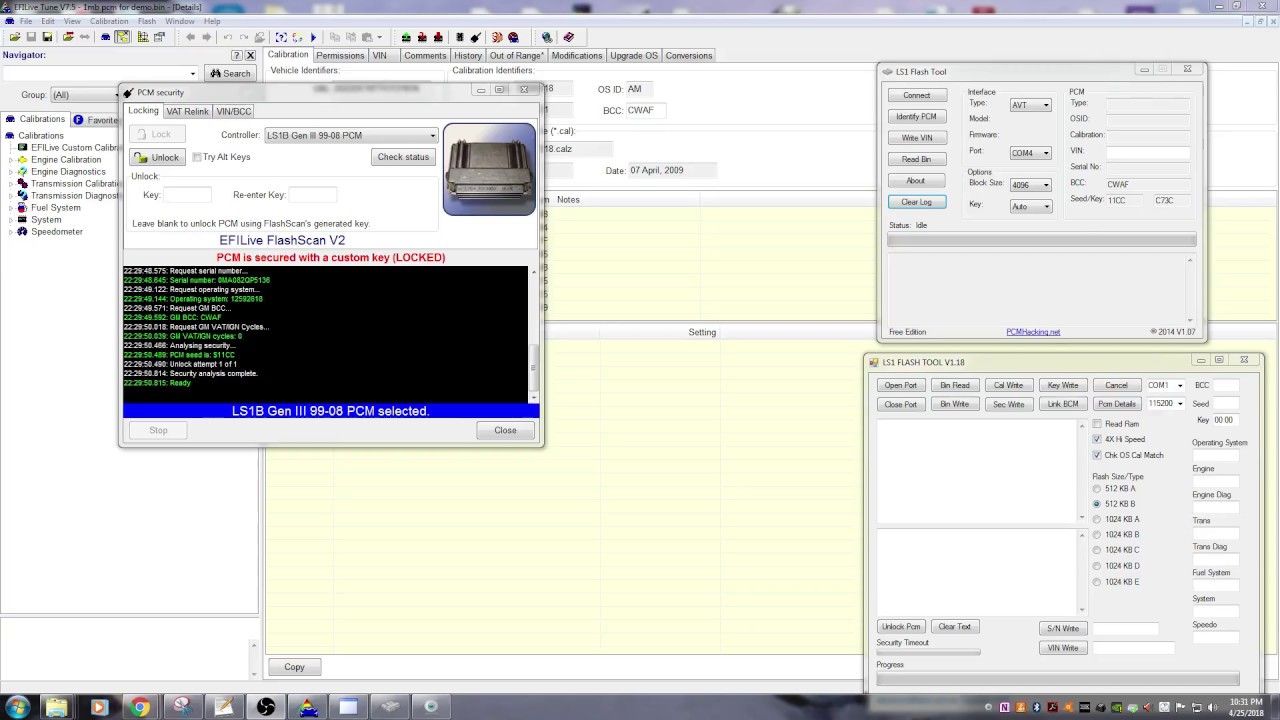
Task: Click the open file toolbar icon
Action: (x=15, y=37)
